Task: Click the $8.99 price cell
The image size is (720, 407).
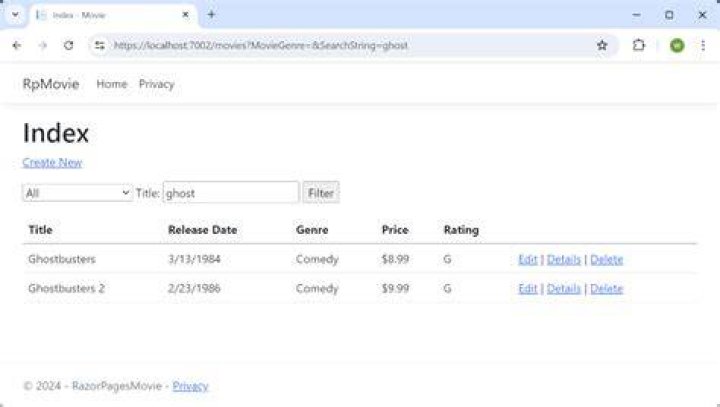Action: coord(395,259)
